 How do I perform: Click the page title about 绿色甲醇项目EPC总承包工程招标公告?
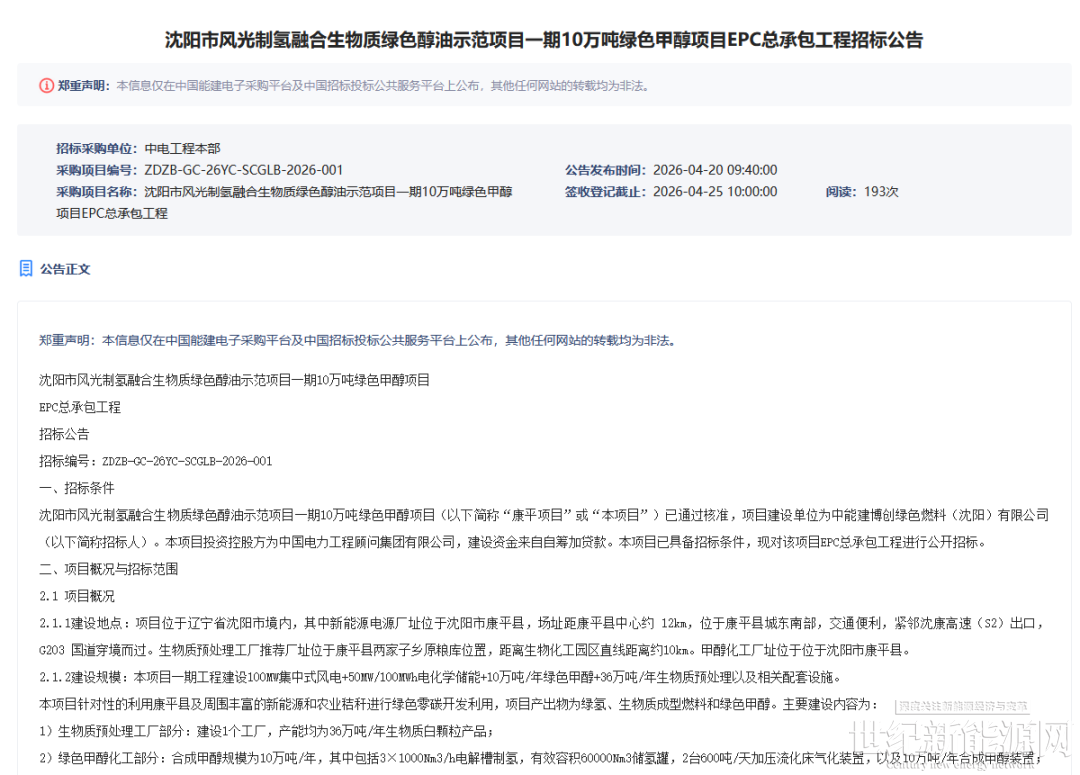543,41
